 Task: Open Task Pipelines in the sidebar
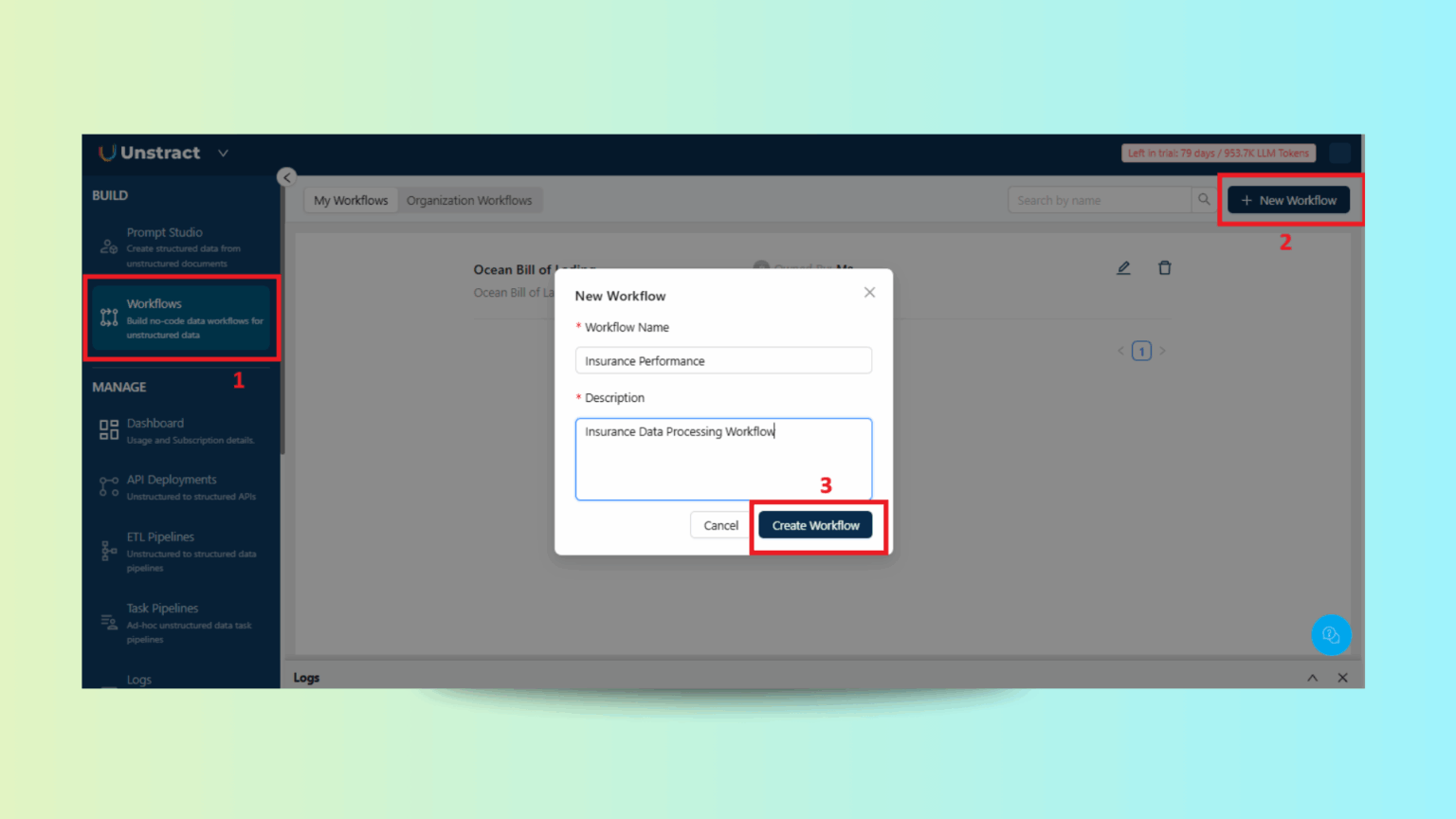(161, 608)
